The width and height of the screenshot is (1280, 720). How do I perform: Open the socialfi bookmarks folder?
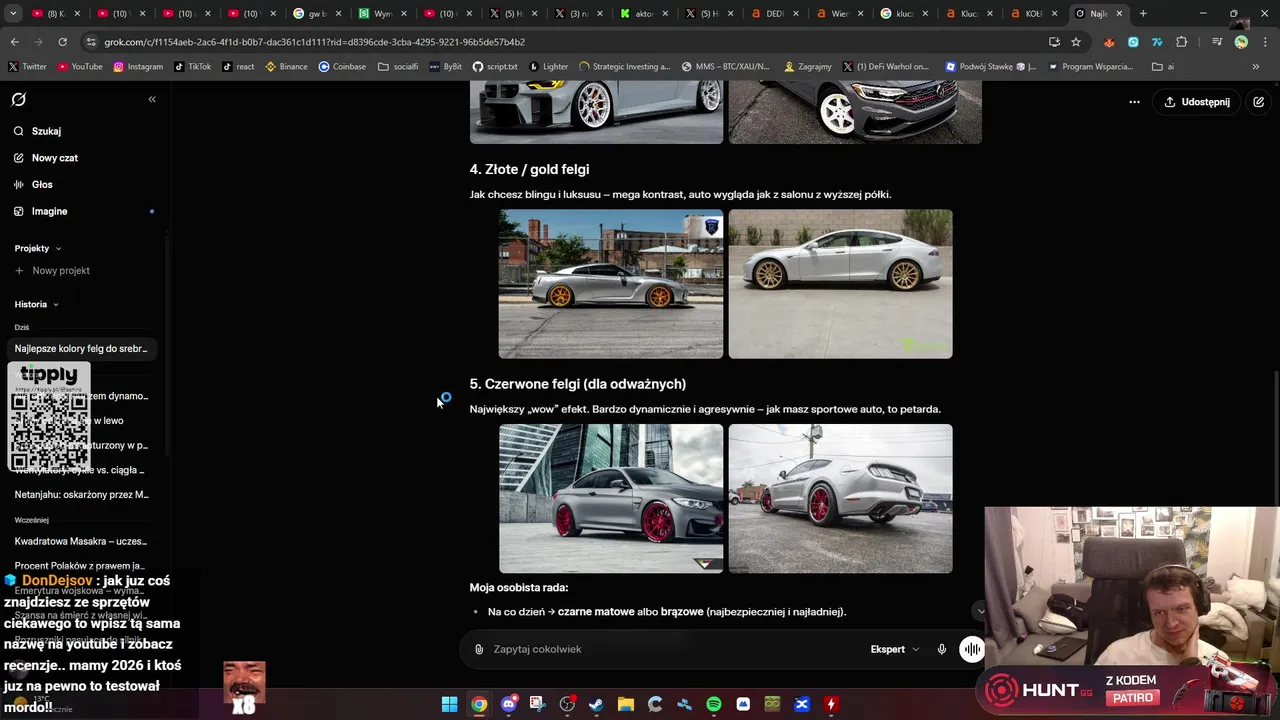click(x=398, y=67)
